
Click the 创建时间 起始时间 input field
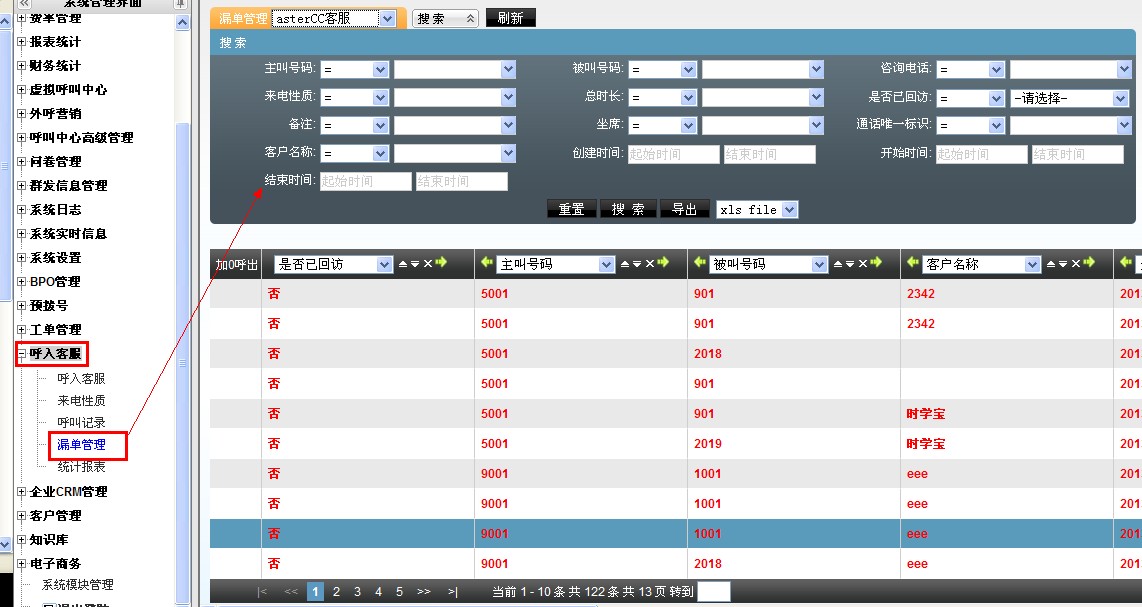[x=673, y=155]
